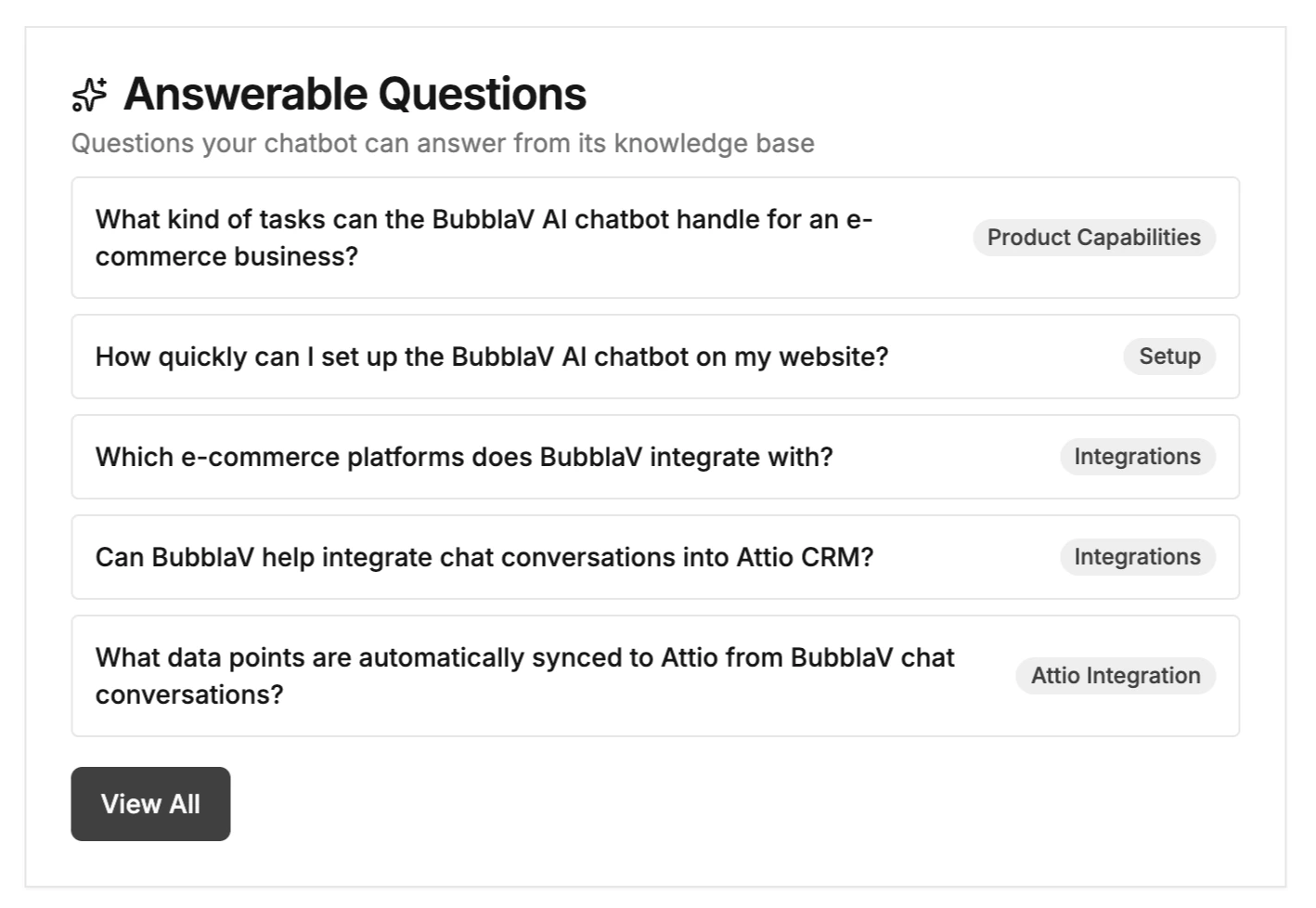Click the sparkle icon next to Answerable Questions
This screenshot has height=908, width=1316.
90,93
